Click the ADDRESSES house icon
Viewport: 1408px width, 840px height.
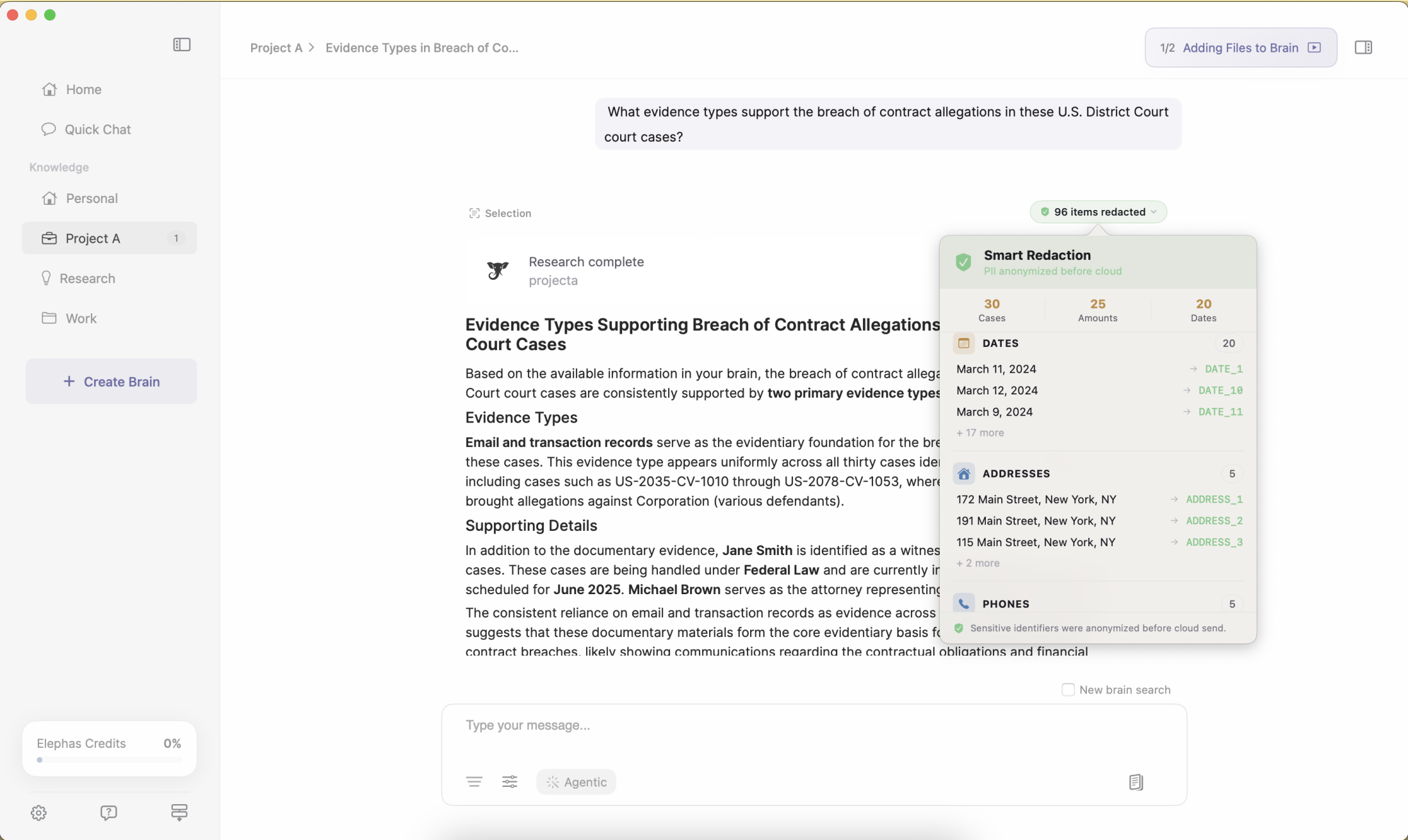click(x=963, y=474)
